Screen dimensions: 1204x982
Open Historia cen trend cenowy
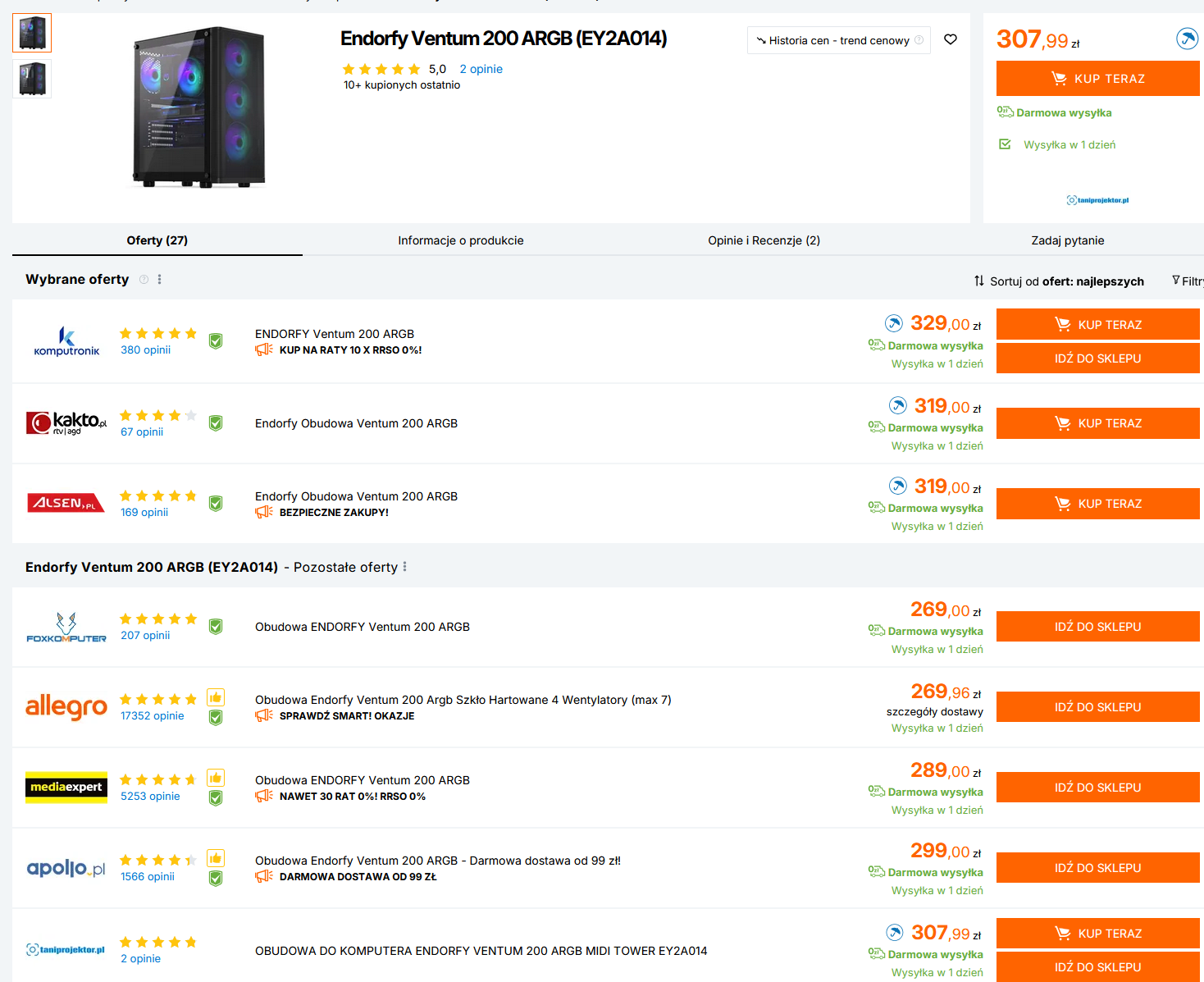[839, 40]
